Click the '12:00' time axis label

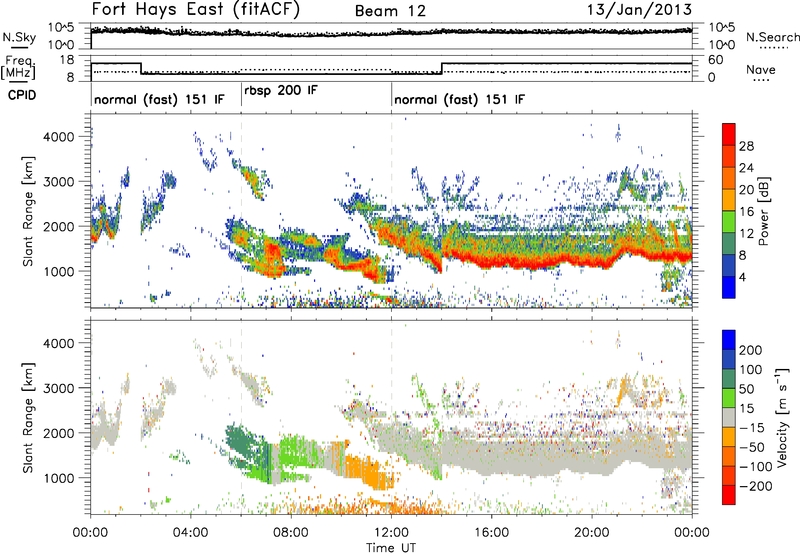391,533
